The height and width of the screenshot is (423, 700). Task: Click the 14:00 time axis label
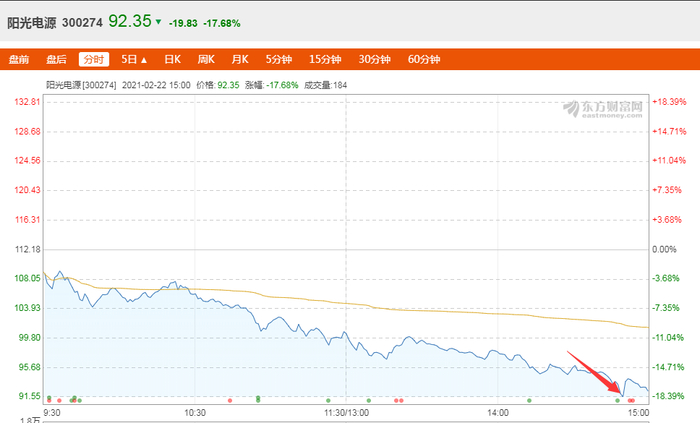click(498, 413)
